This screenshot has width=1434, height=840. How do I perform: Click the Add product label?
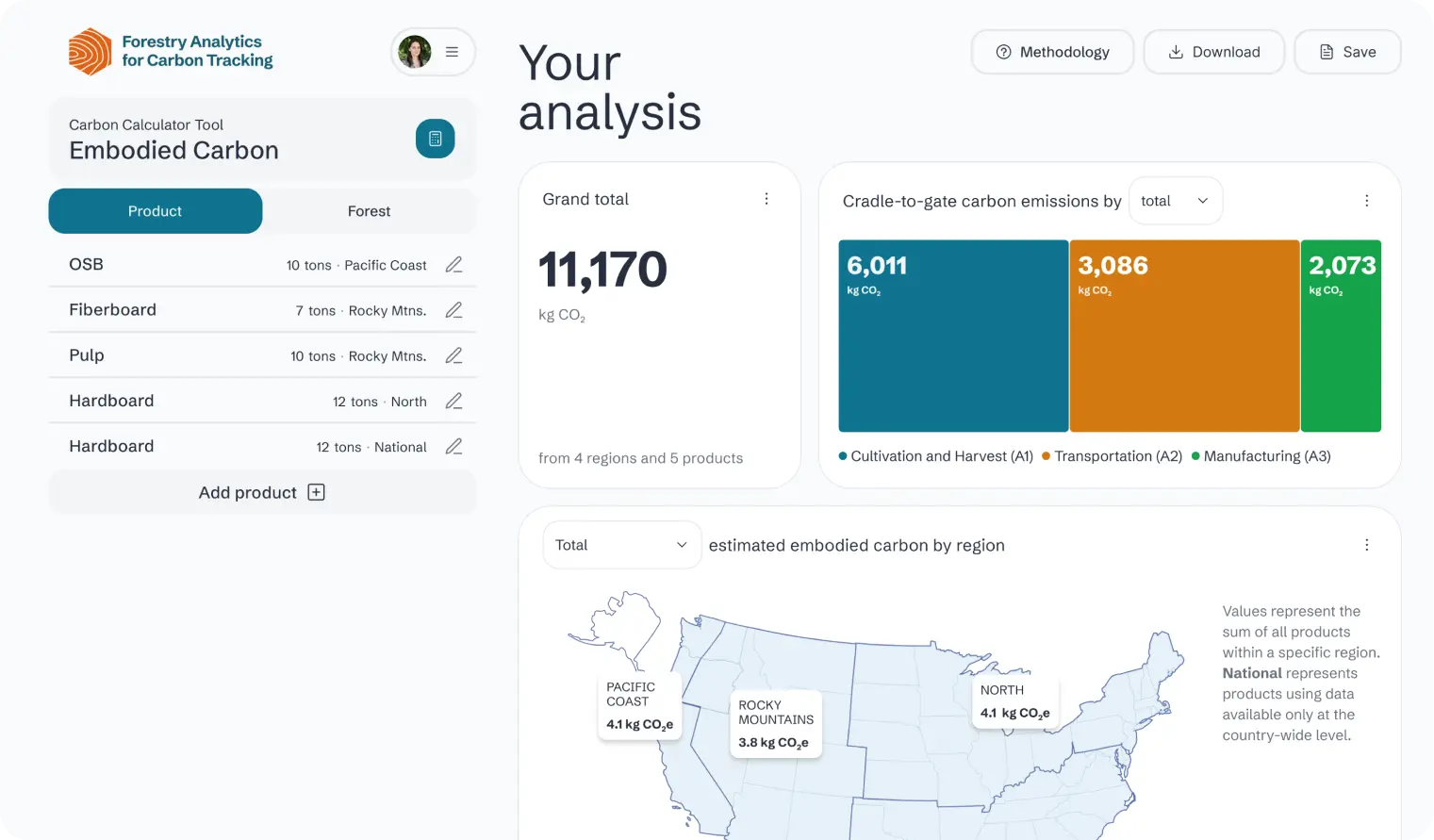tap(248, 492)
